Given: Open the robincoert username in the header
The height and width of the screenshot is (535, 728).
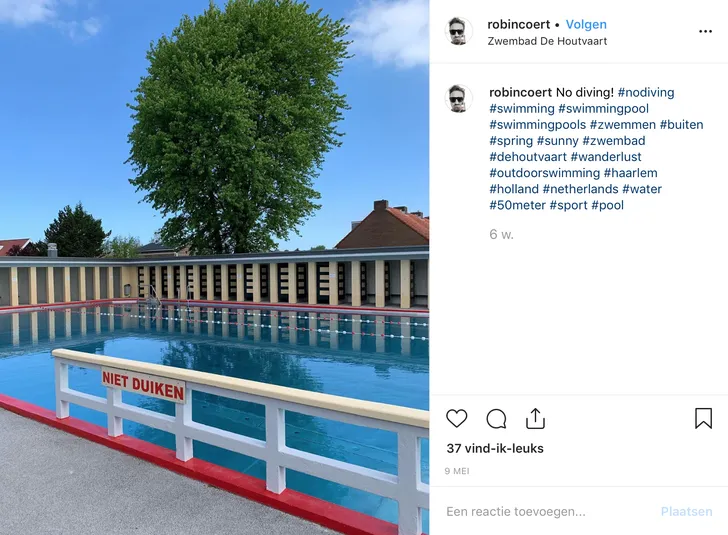Looking at the screenshot, I should [x=518, y=25].
